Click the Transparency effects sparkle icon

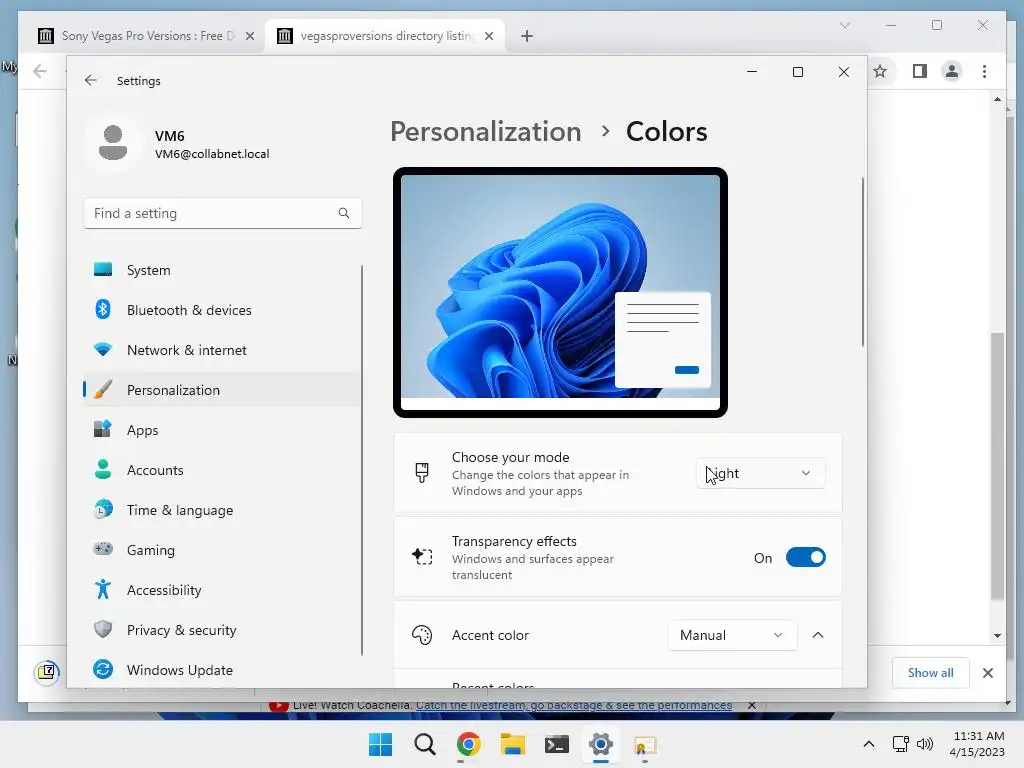422,556
